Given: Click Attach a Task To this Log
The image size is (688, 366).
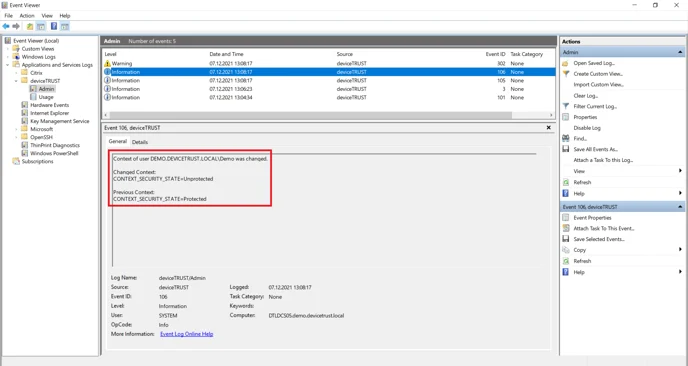Looking at the screenshot, I should coord(603,160).
